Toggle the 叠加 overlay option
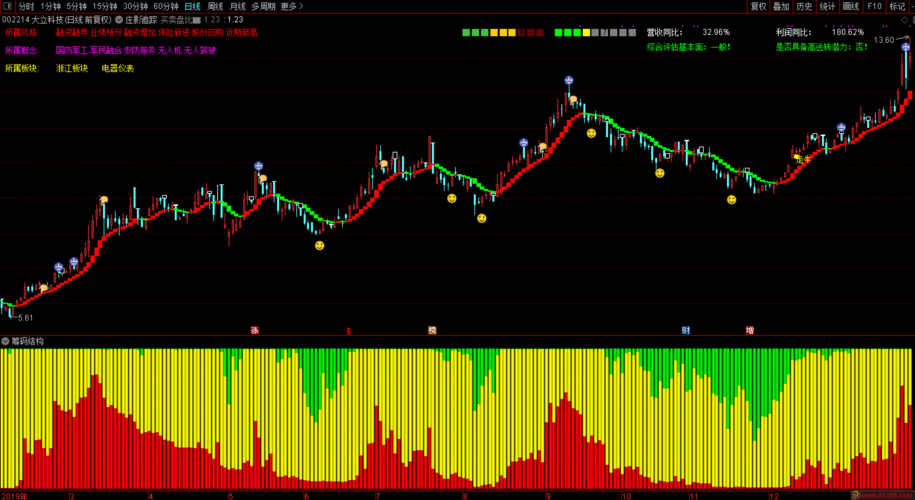Viewport: 915px width, 500px height. tap(781, 6)
